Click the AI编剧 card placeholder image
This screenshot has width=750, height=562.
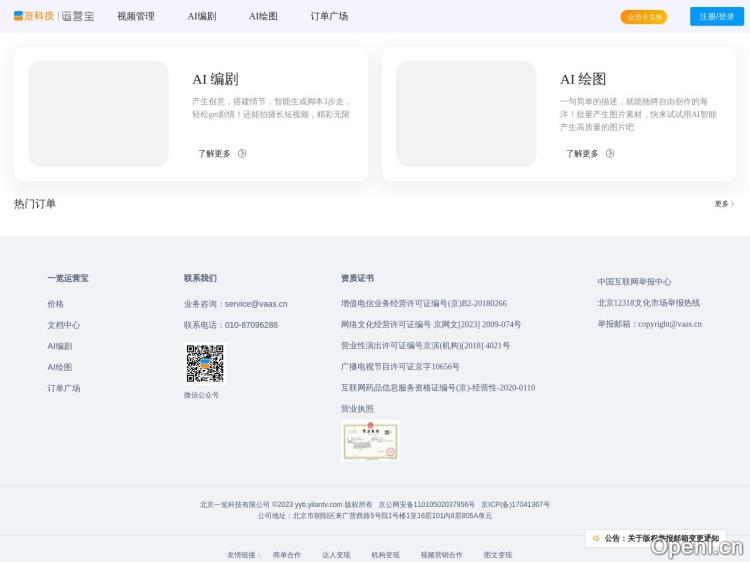pyautogui.click(x=98, y=114)
